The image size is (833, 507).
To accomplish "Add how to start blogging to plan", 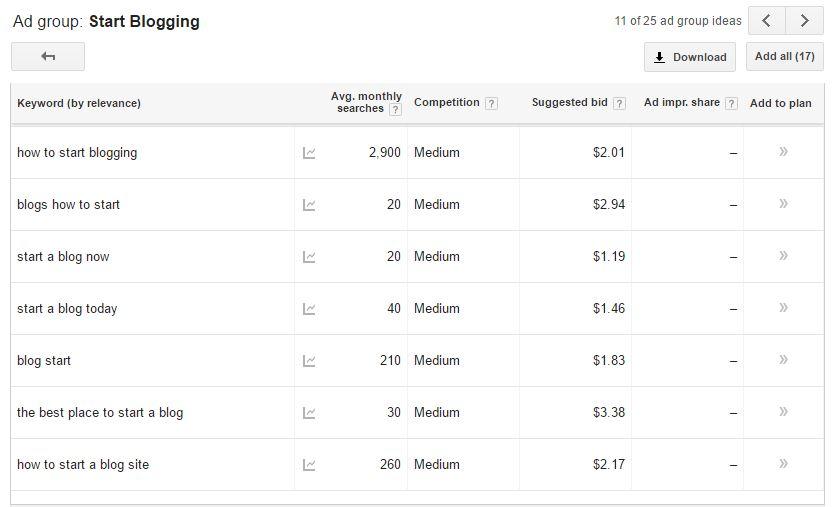I will tap(783, 152).
